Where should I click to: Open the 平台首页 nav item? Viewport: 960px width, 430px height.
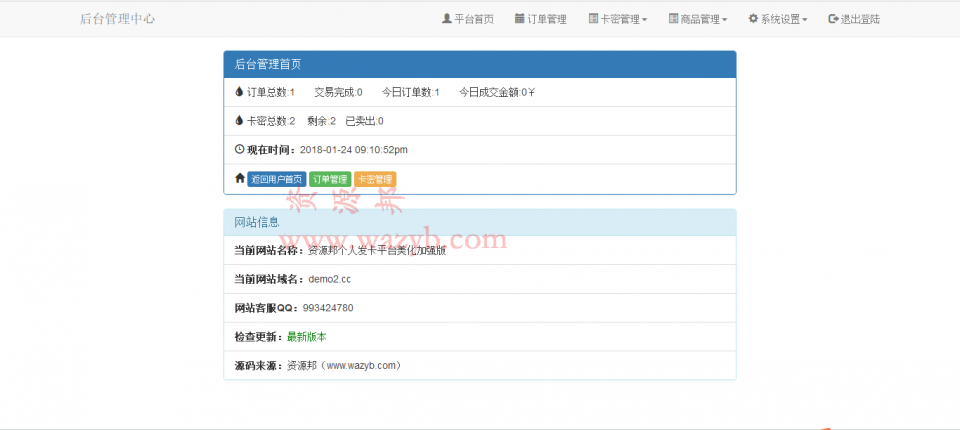click(x=468, y=19)
